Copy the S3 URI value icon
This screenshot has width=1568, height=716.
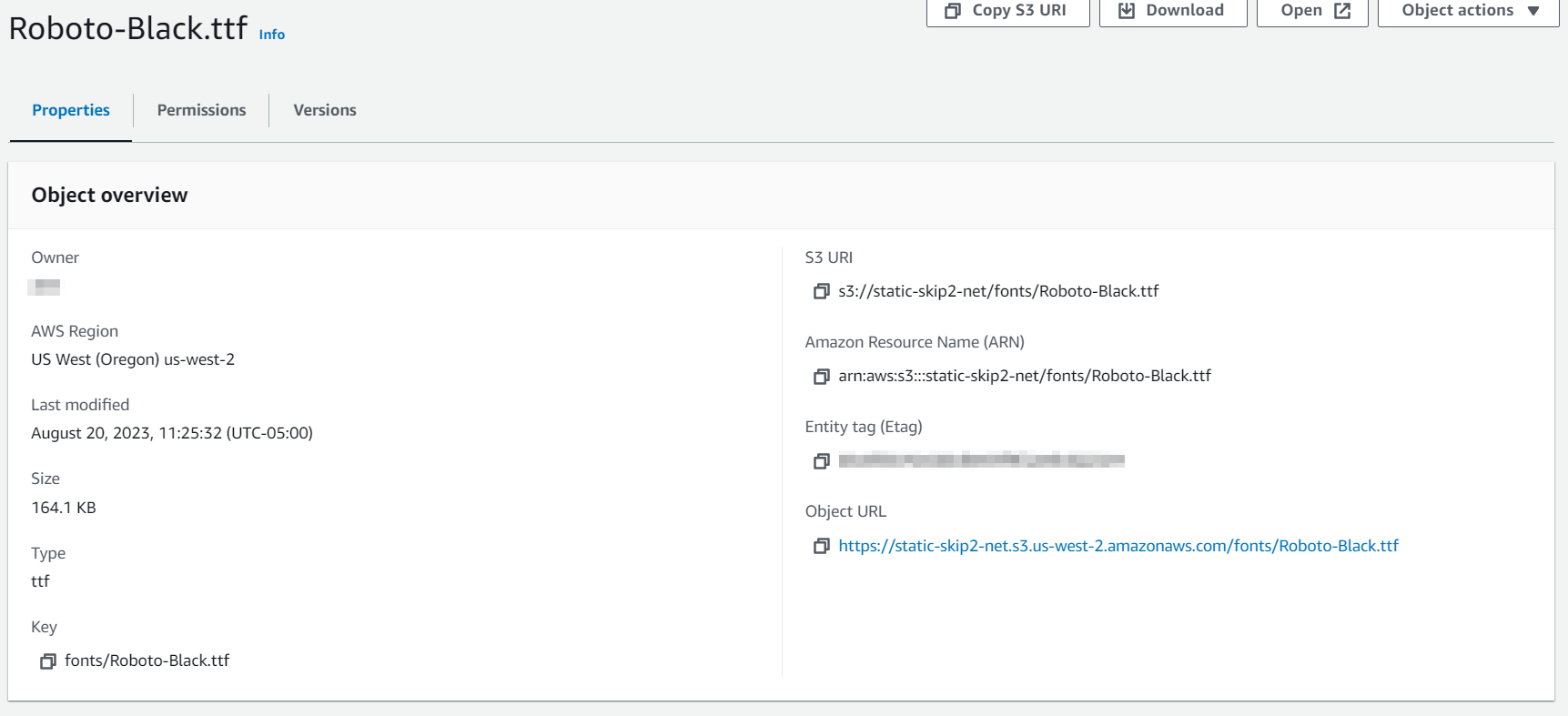click(821, 291)
